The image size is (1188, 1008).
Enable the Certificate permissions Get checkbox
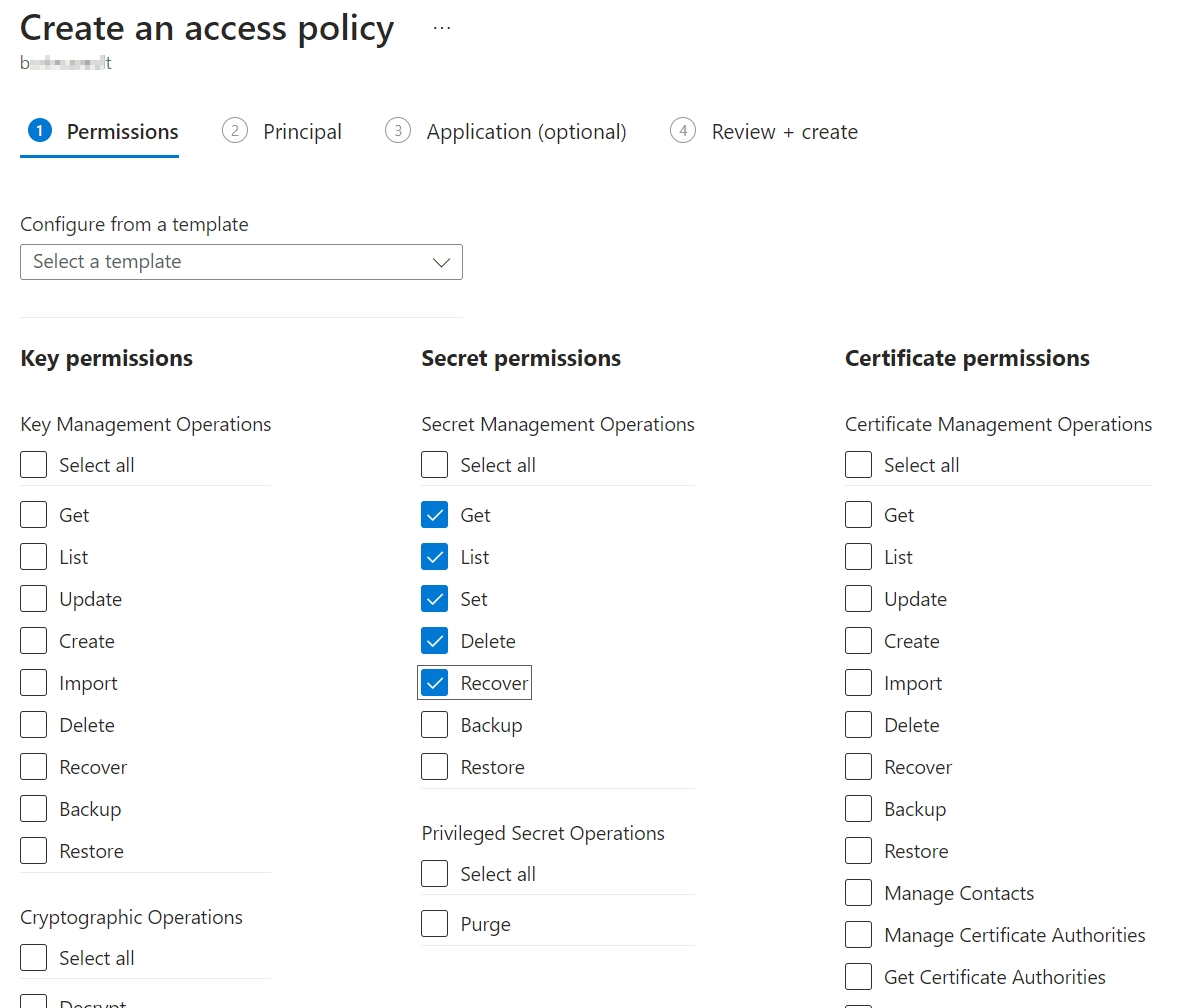click(x=858, y=515)
